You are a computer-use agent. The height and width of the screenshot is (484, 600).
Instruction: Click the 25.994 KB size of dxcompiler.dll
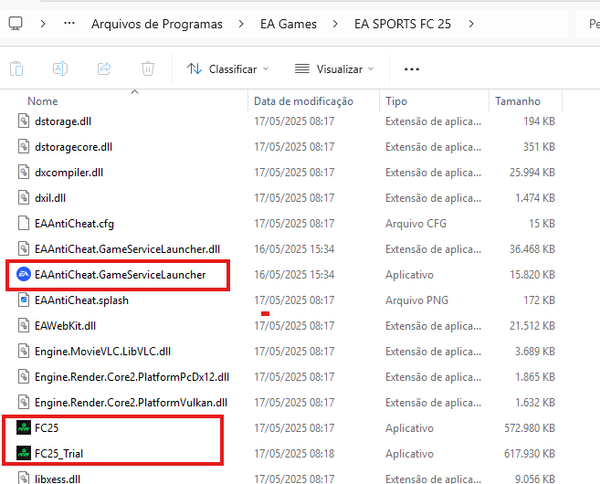tap(532, 172)
